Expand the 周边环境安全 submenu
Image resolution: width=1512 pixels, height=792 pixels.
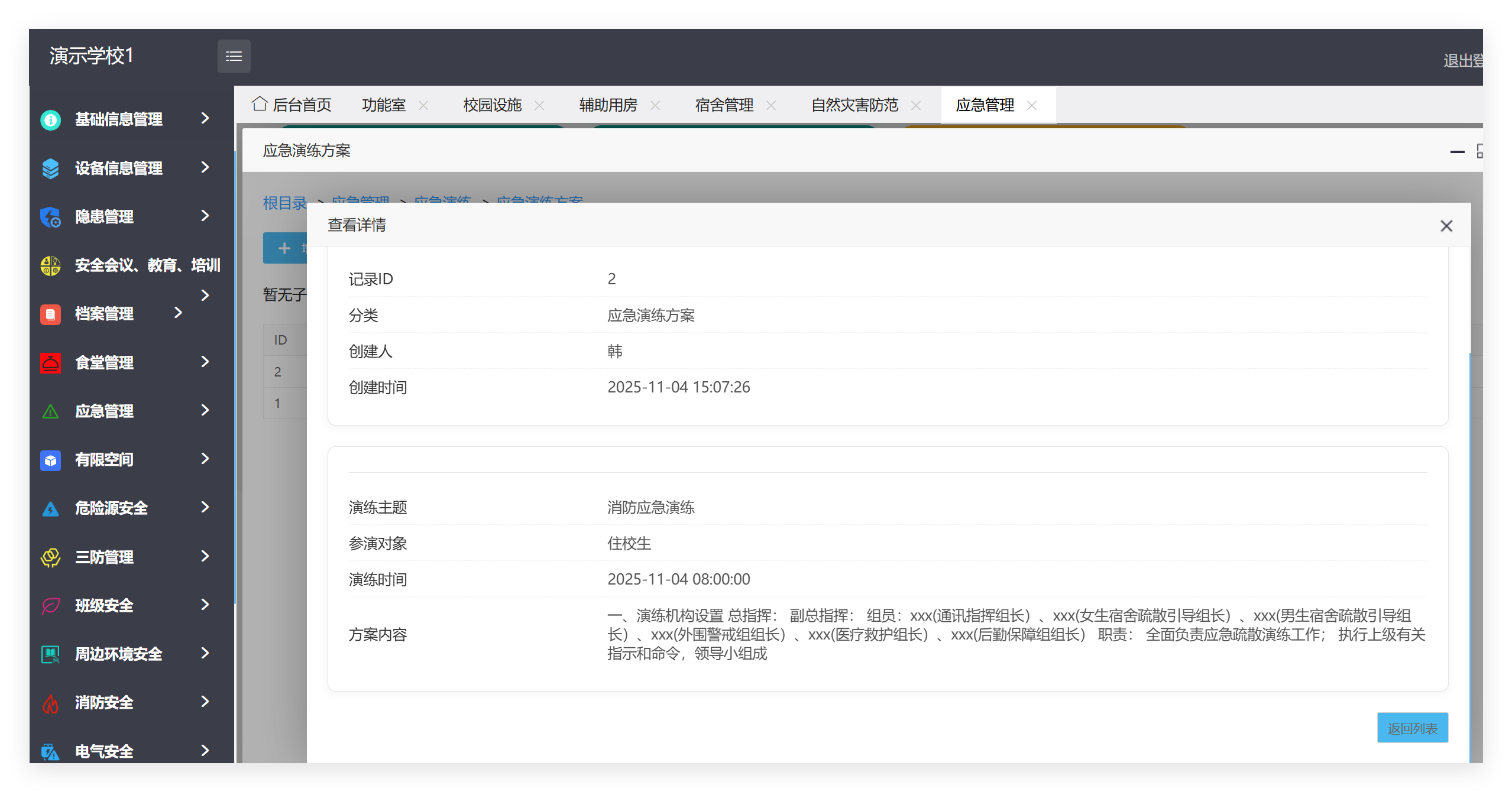(x=204, y=654)
